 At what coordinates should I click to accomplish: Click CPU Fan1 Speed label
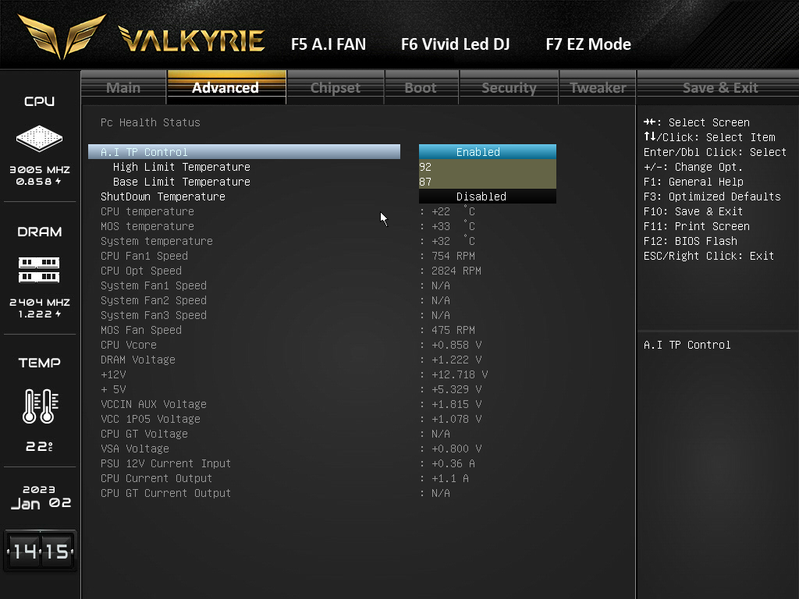click(x=144, y=256)
